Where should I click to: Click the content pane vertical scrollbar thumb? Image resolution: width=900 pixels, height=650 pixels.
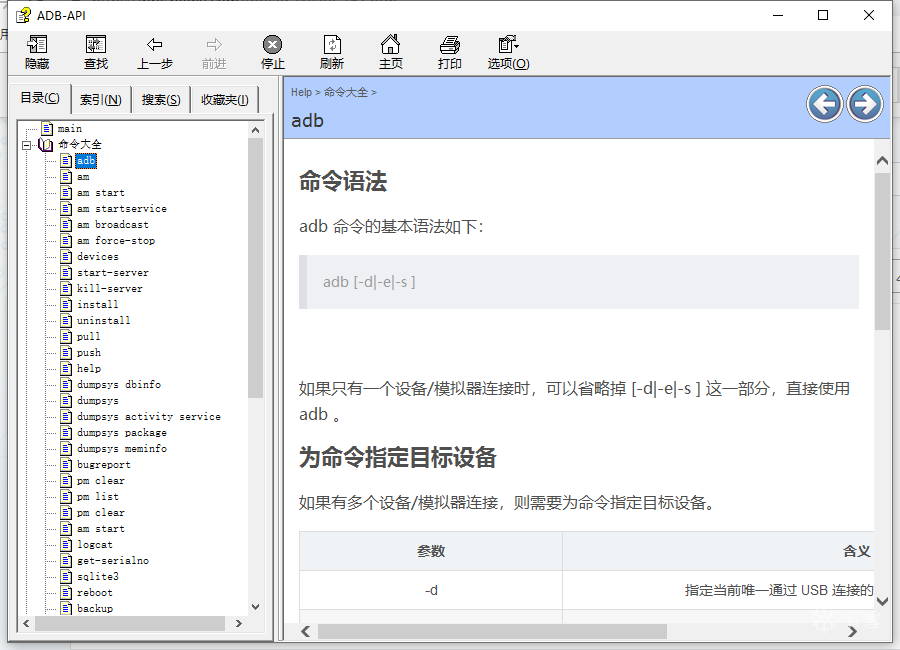click(882, 252)
